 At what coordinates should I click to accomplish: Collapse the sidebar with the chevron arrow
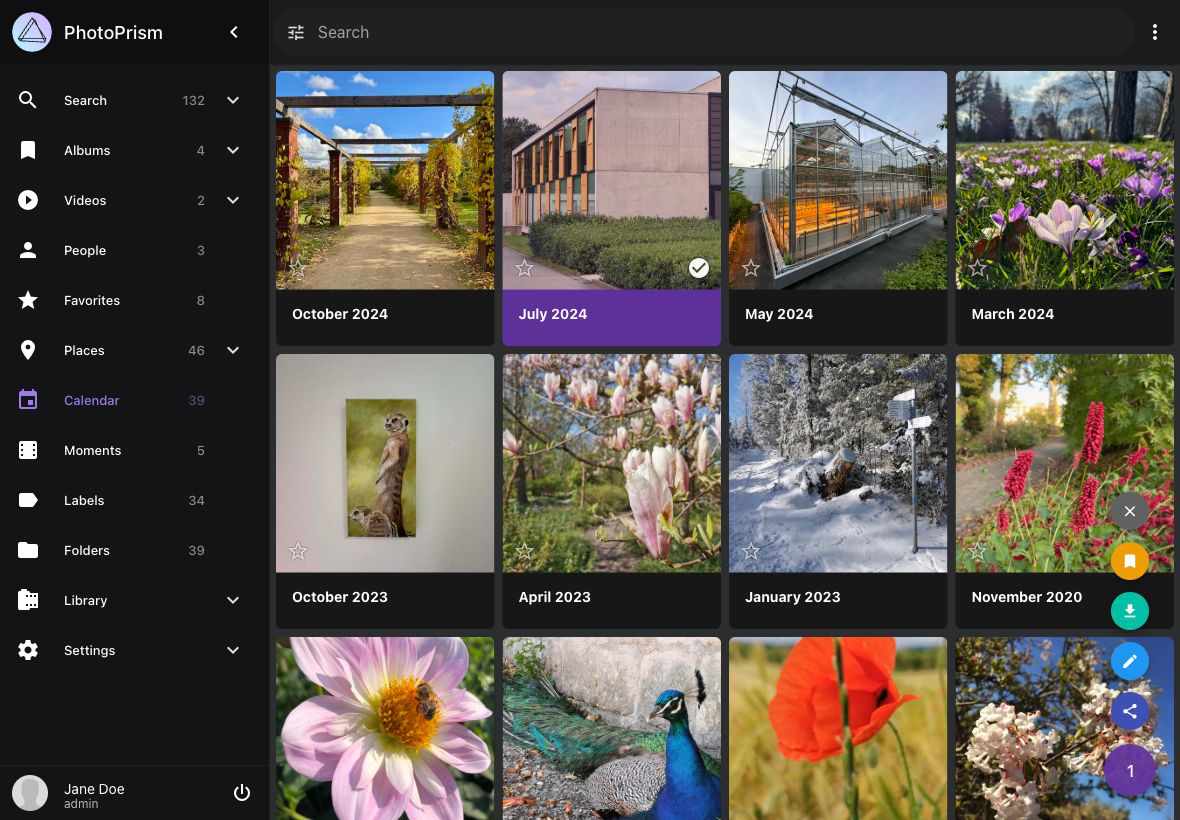(x=234, y=32)
